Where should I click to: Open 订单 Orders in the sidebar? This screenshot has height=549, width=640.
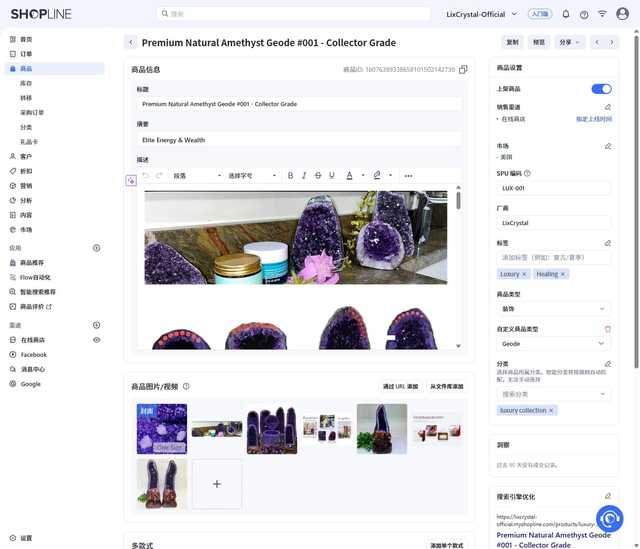coord(26,54)
